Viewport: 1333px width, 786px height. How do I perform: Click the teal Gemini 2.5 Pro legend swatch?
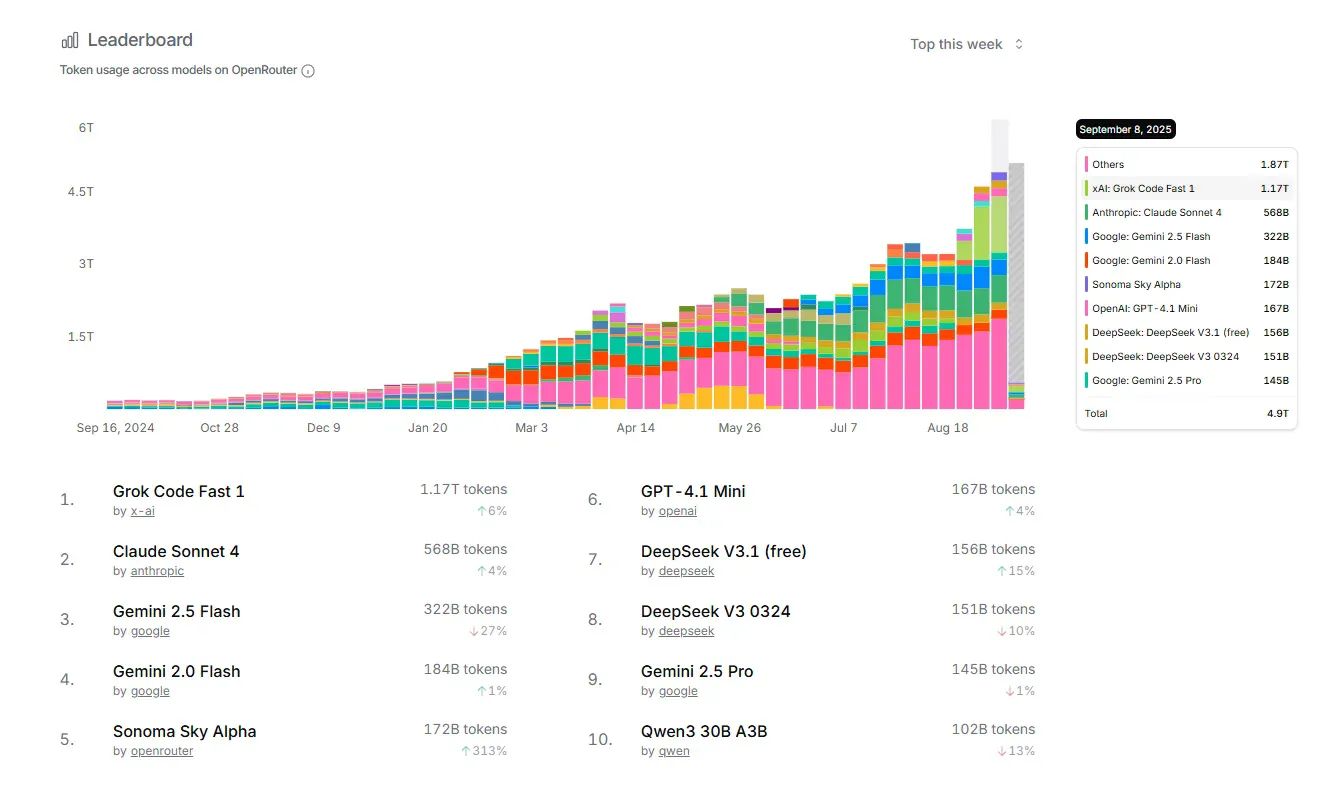1087,380
